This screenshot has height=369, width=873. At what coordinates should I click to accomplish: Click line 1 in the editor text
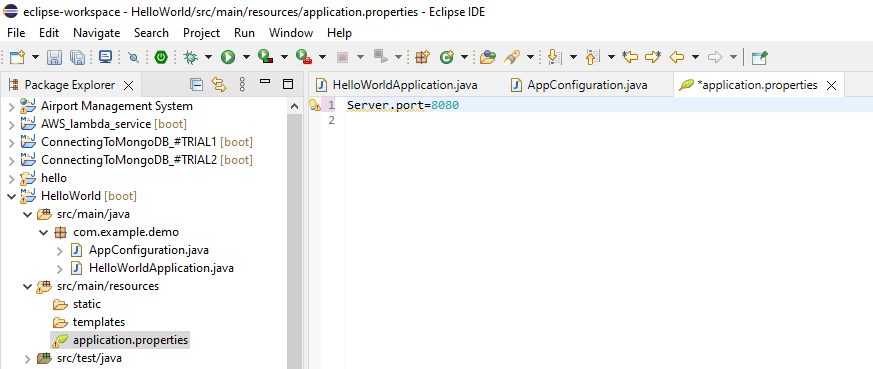(x=403, y=105)
